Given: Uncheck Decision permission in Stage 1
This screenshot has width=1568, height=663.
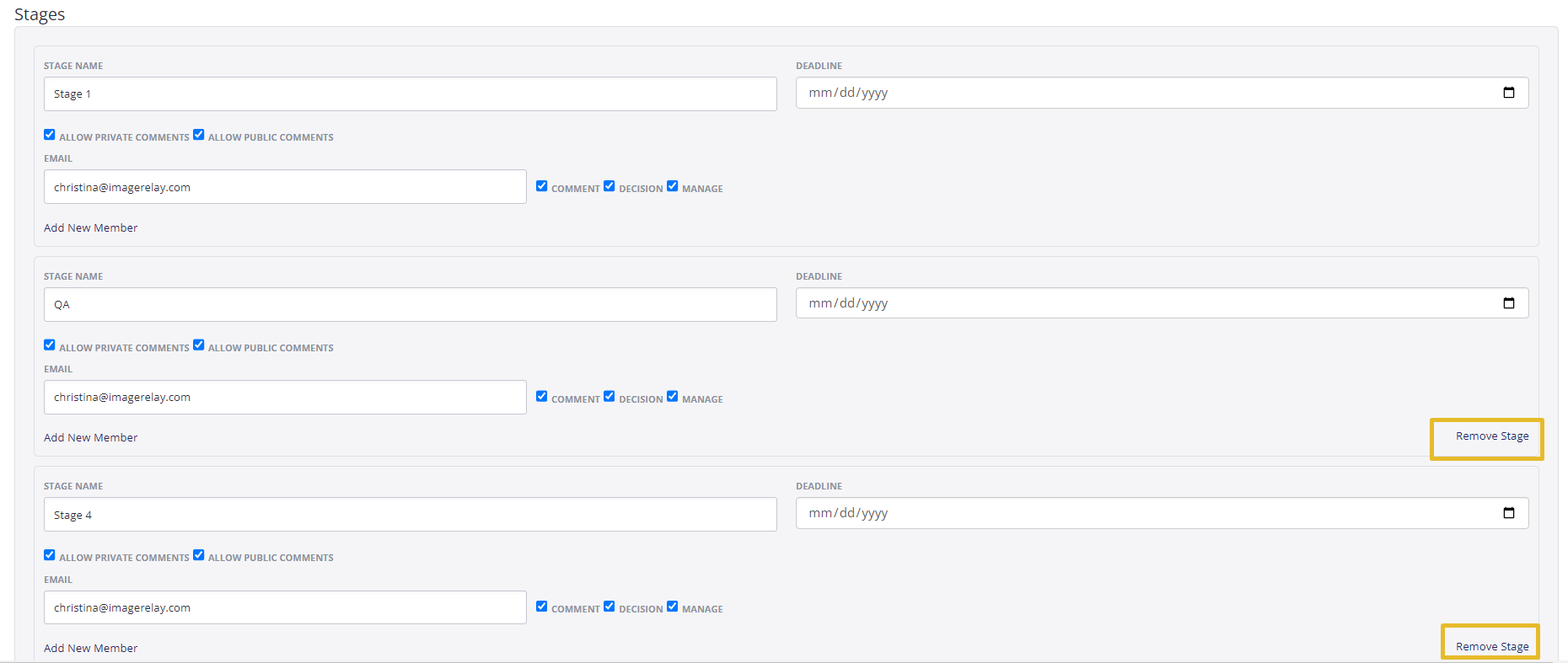Looking at the screenshot, I should tap(609, 186).
